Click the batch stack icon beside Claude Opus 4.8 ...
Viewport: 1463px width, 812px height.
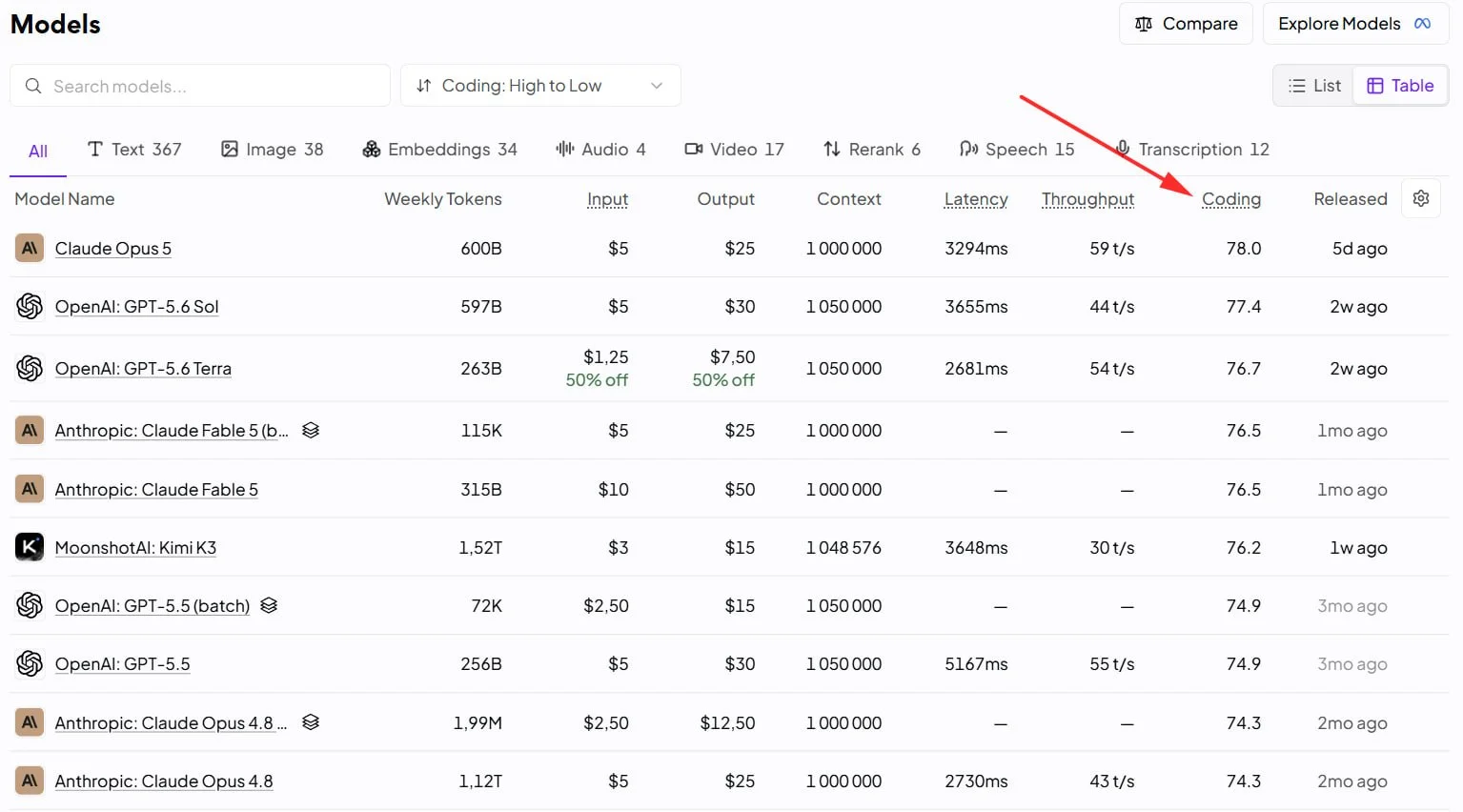click(310, 722)
